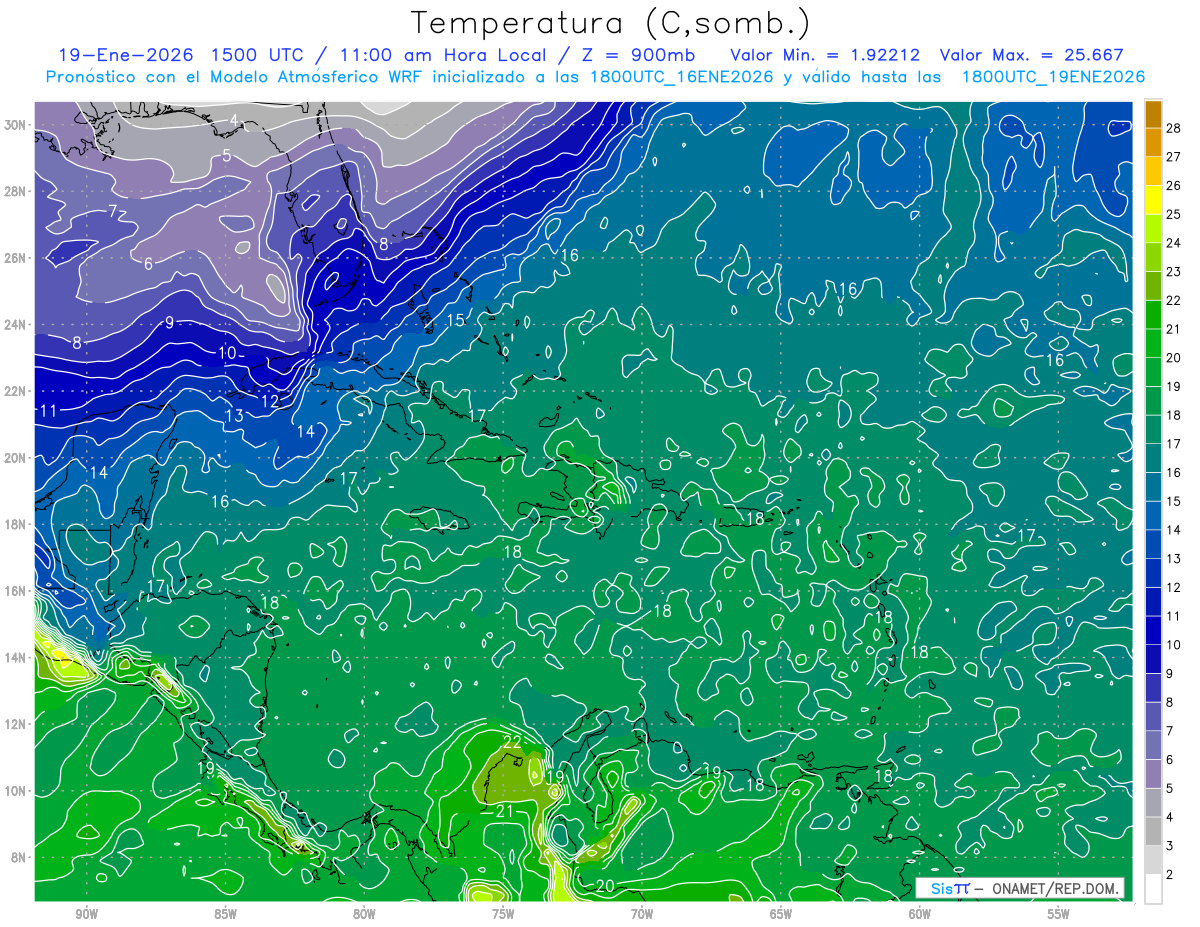The image size is (1200, 927).
Task: Select the "1800UTC_19ENE2026" valid-until timestamp
Action: 1053,77
